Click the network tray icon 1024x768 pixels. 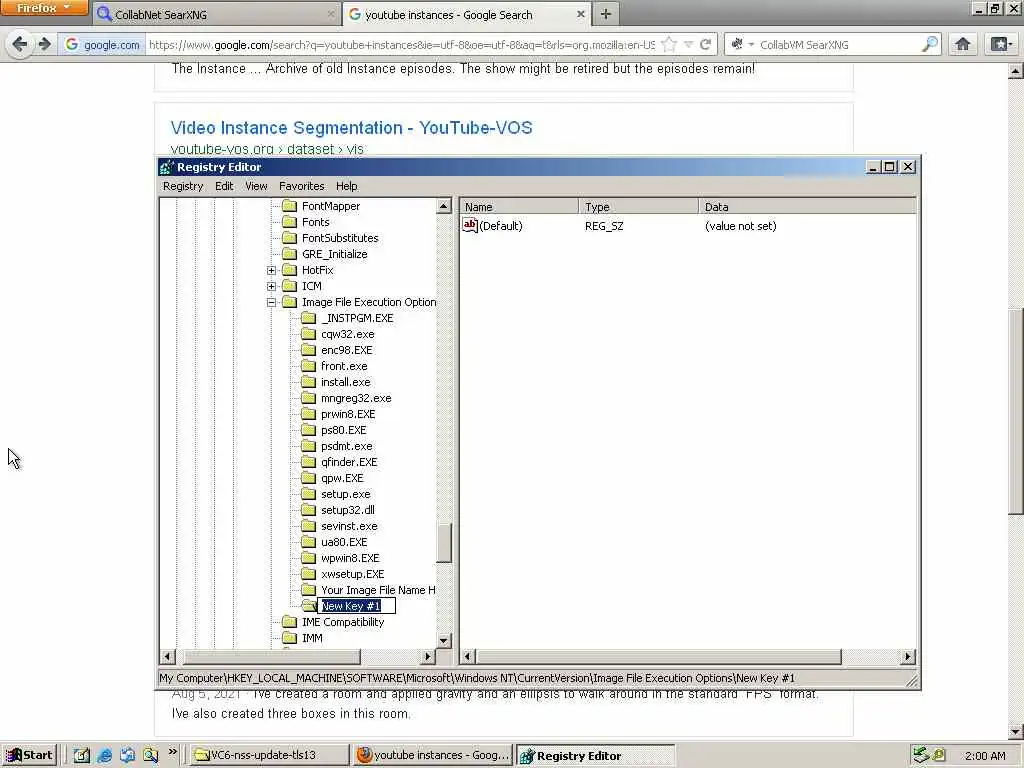click(x=921, y=755)
